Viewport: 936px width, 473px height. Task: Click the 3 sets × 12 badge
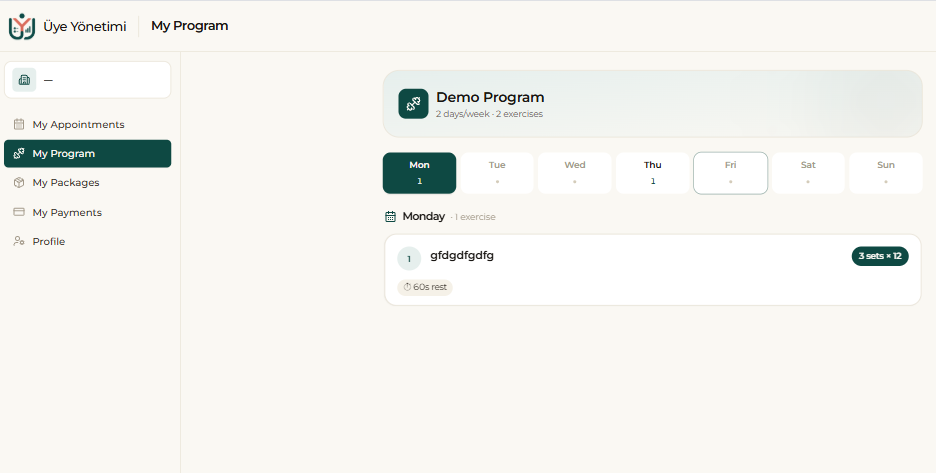click(880, 256)
